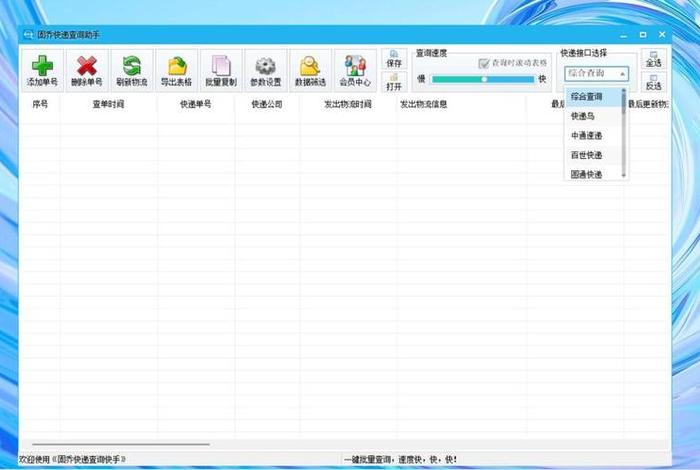Viewport: 700px width, 470px height.
Task: Click status bar text 一键批量查询
Action: coord(367,459)
